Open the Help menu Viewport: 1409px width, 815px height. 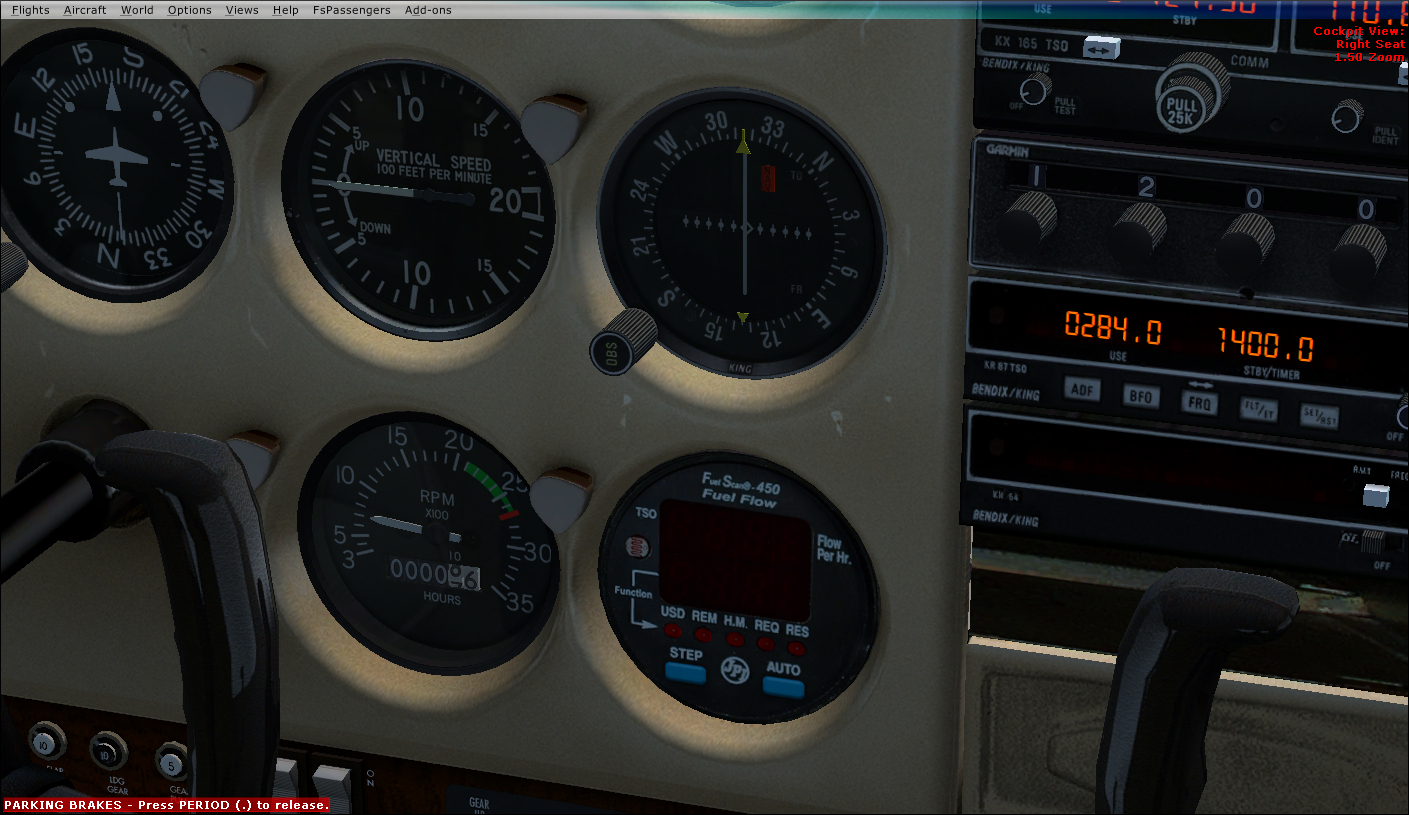285,10
